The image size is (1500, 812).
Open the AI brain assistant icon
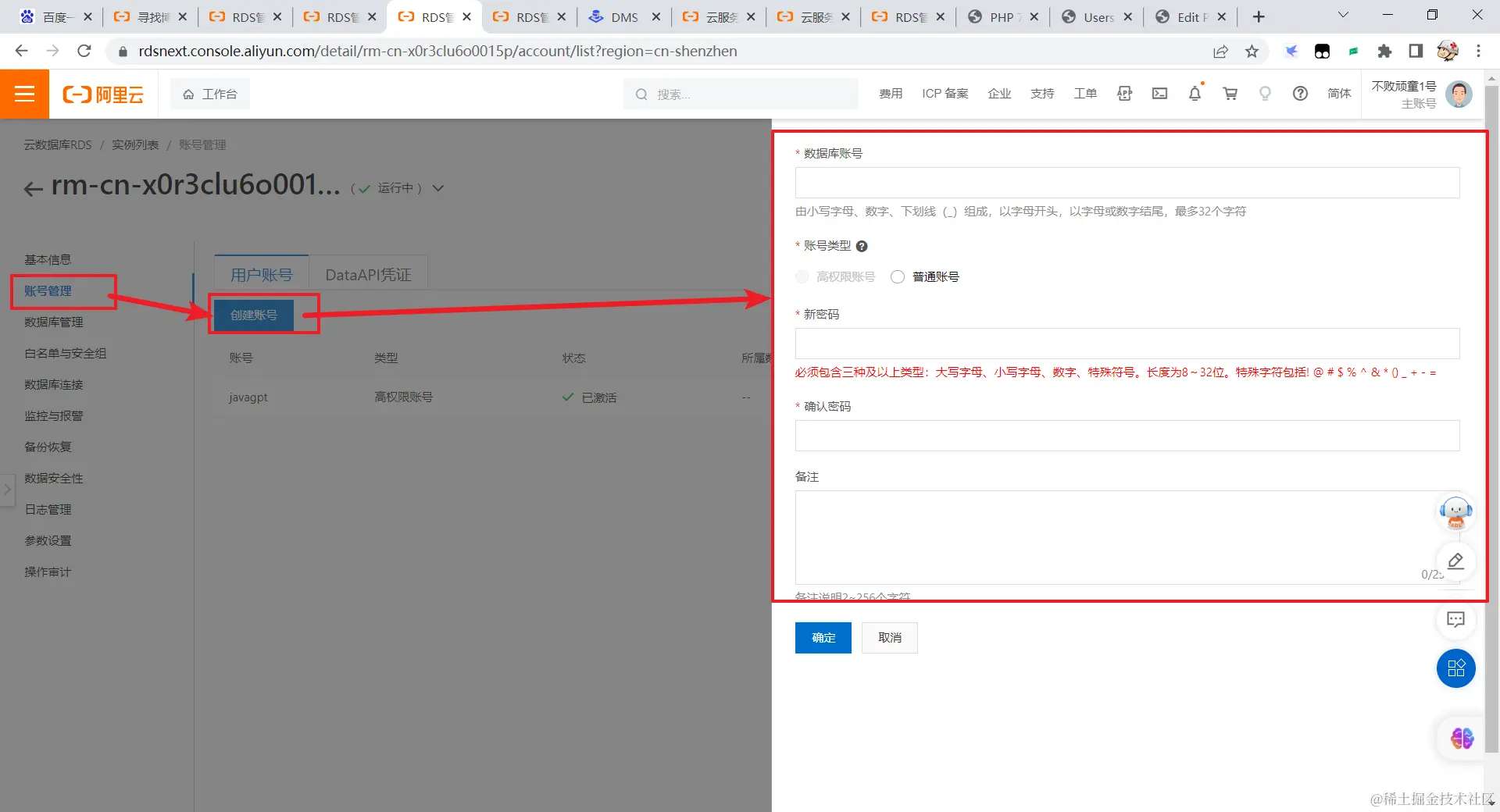point(1462,738)
